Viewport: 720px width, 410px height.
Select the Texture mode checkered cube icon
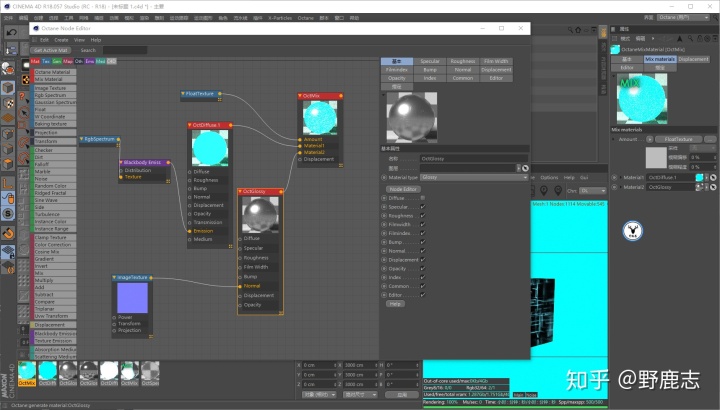pos(8,103)
